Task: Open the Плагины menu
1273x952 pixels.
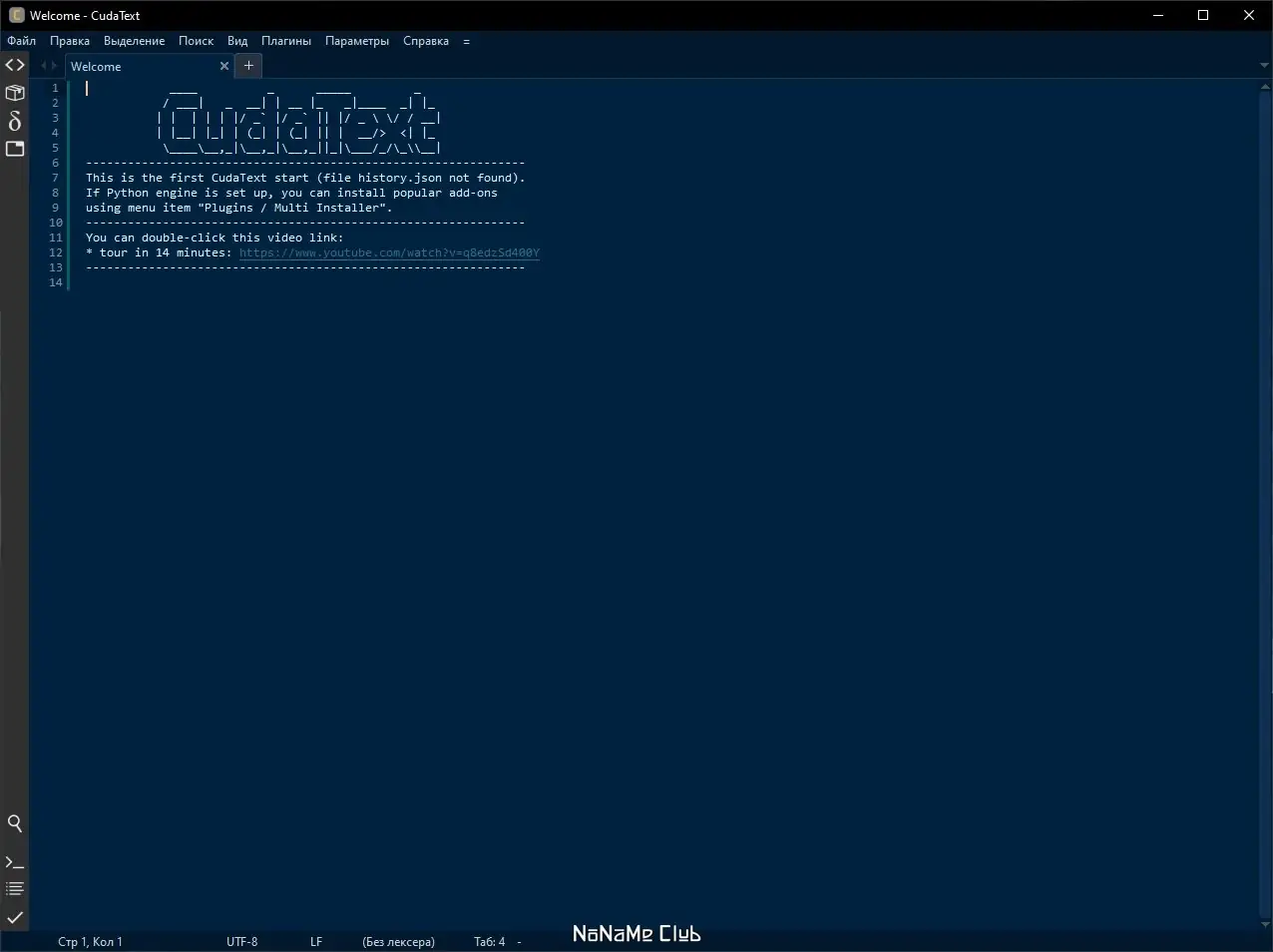Action: point(286,41)
